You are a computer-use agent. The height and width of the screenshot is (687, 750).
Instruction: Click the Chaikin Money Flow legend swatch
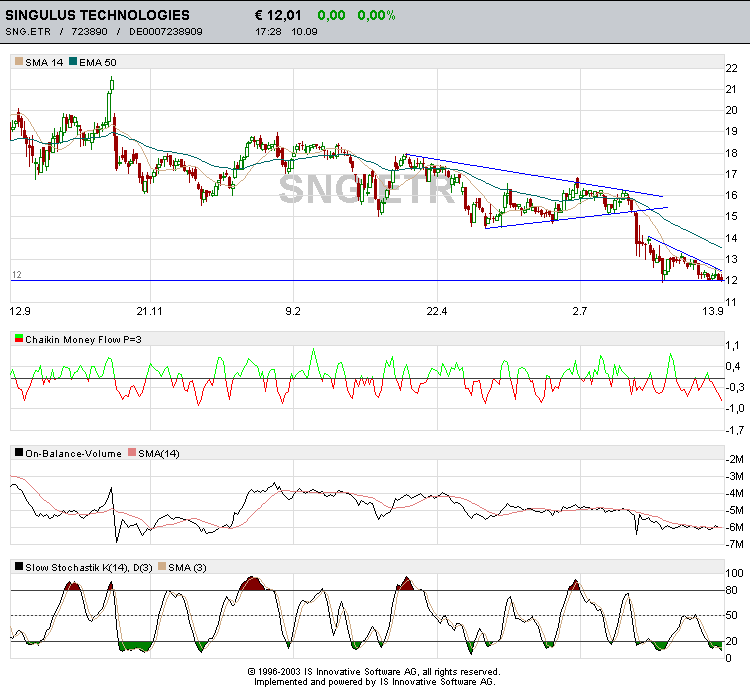19,339
